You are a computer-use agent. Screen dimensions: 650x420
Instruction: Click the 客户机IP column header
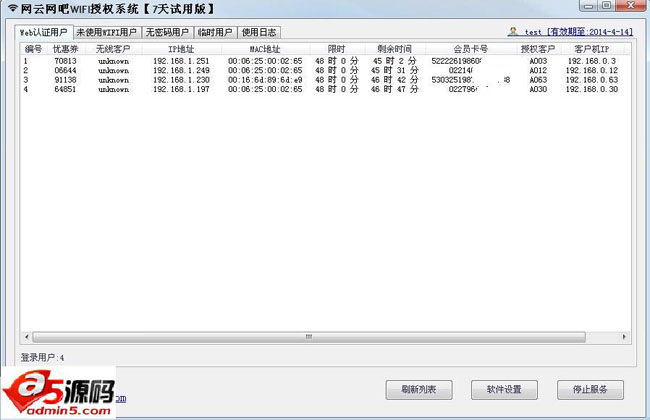(592, 49)
